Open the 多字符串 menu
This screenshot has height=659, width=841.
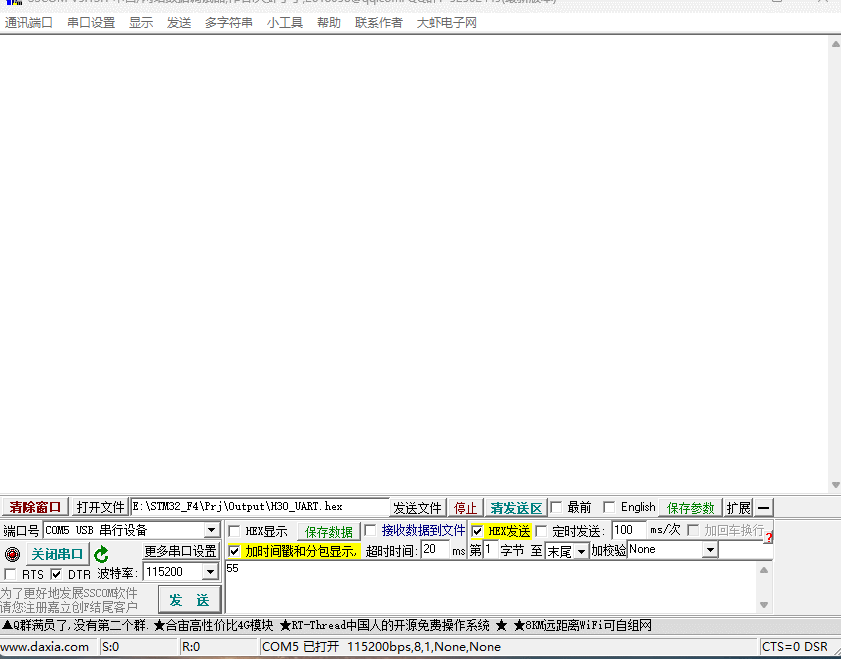tap(229, 23)
